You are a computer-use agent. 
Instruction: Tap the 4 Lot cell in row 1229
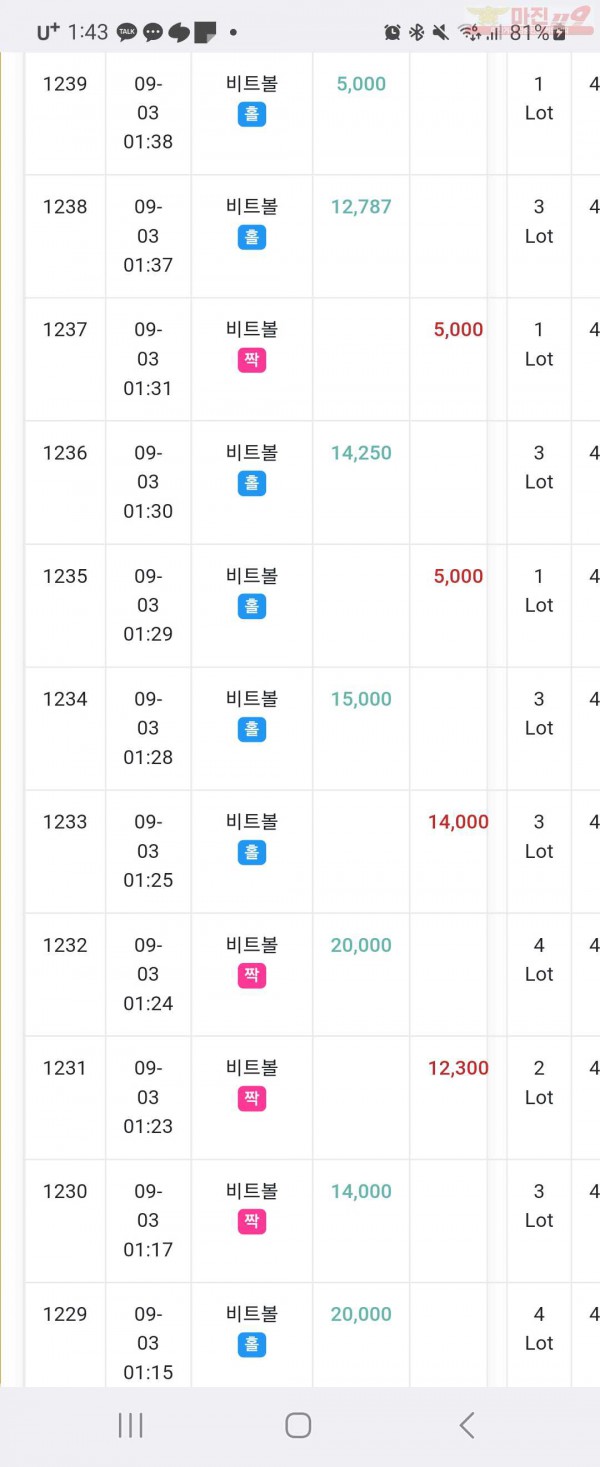click(x=539, y=1328)
